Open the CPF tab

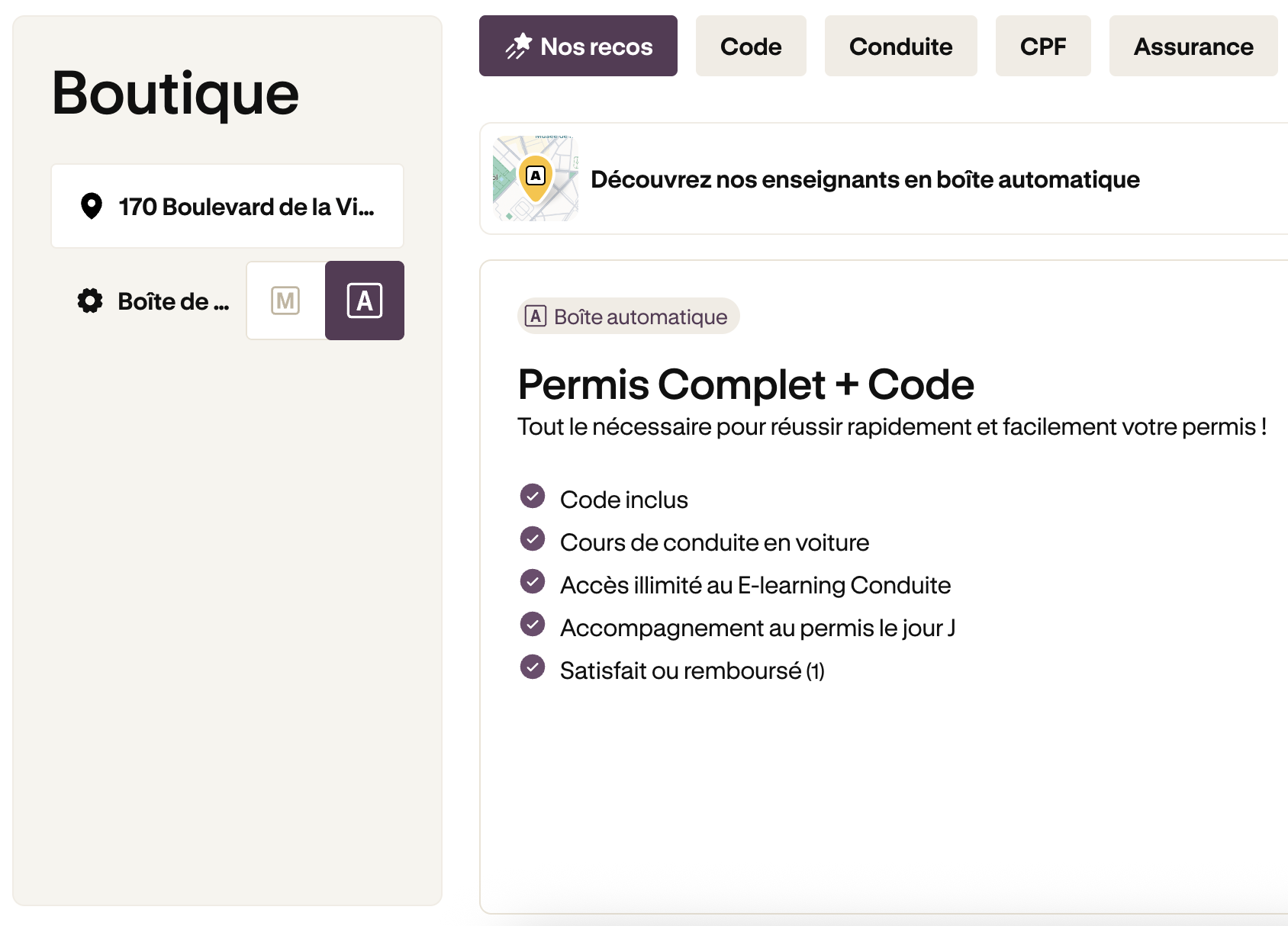[1042, 46]
